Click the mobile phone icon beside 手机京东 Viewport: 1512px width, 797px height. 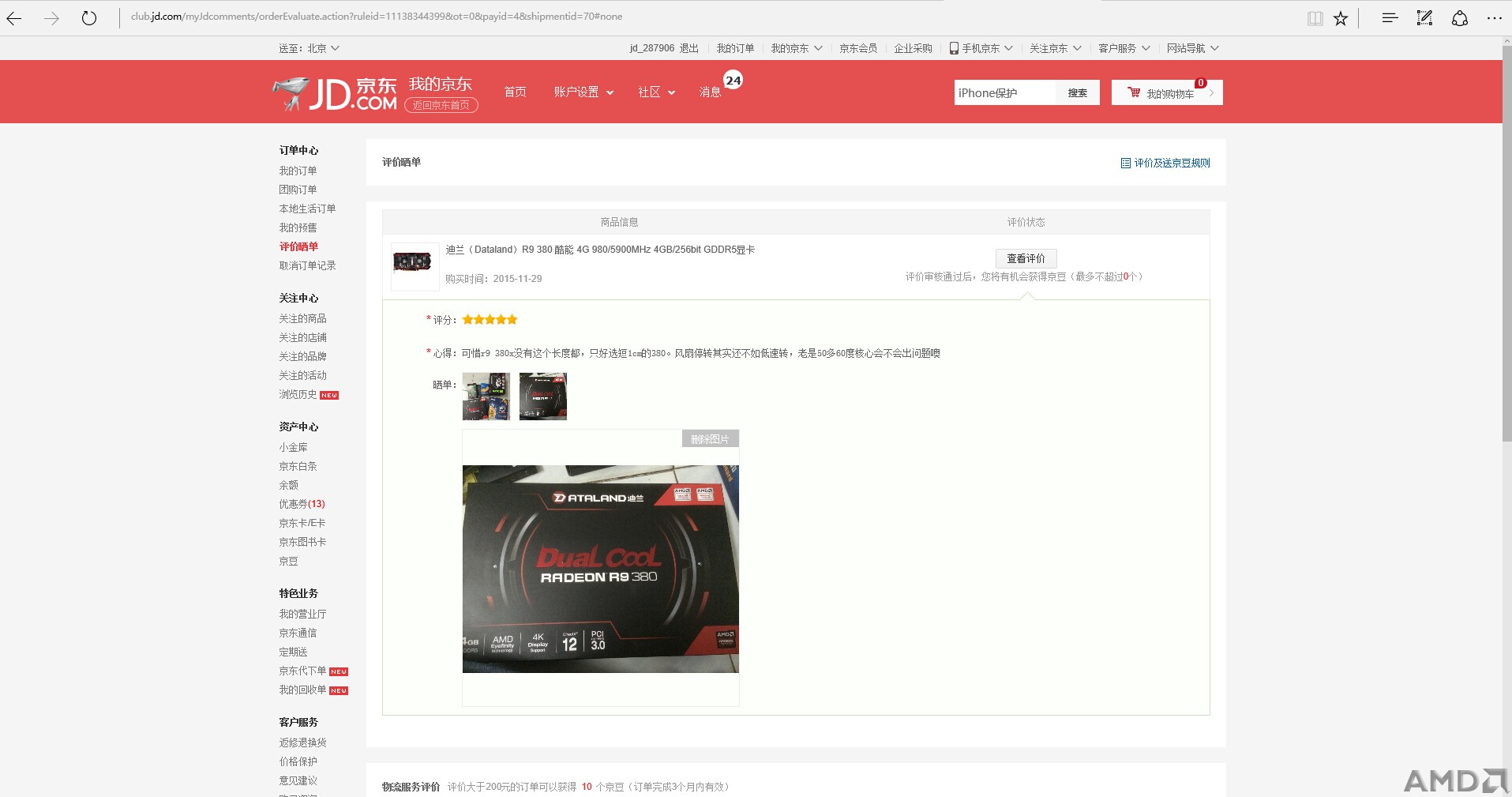click(x=954, y=48)
